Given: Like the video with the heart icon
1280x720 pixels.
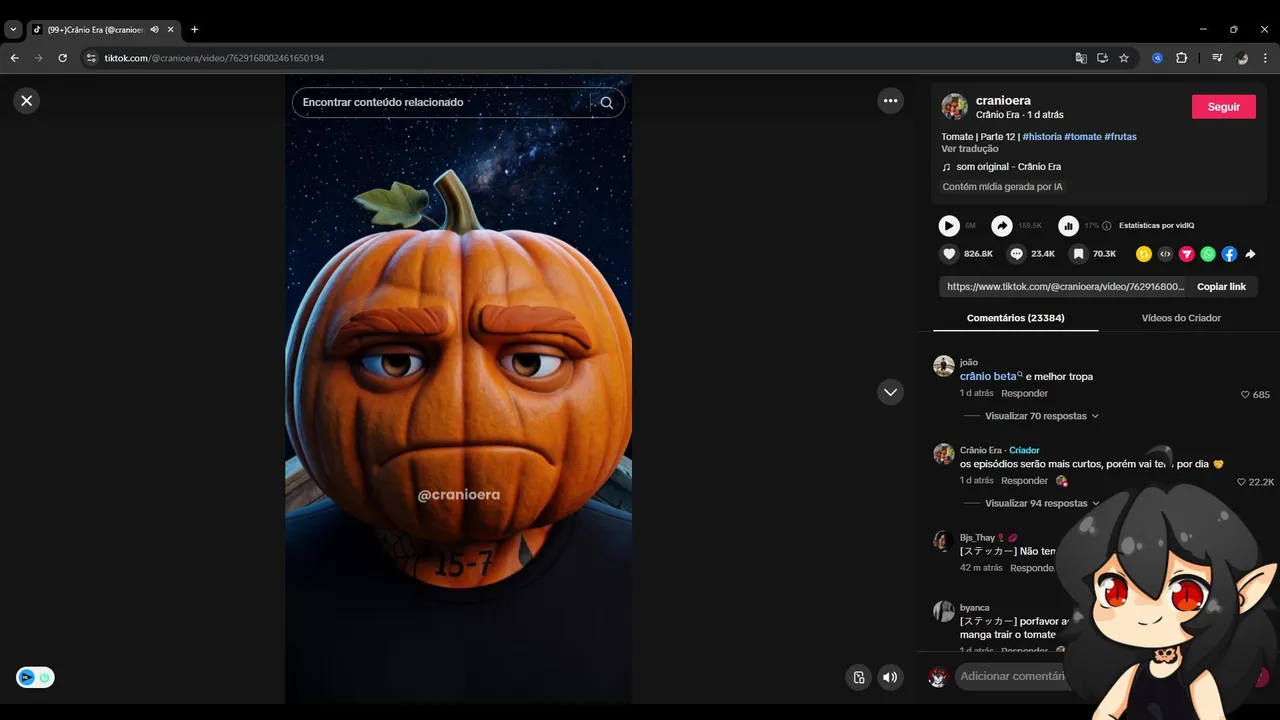Looking at the screenshot, I should (950, 254).
